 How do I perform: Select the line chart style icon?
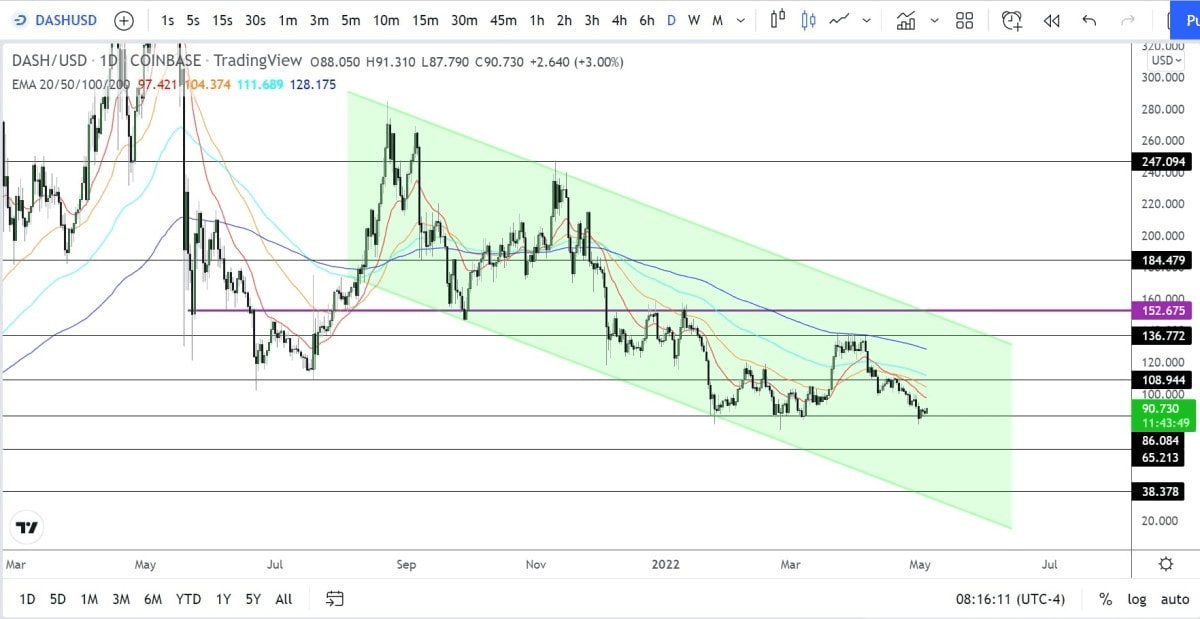(x=840, y=20)
